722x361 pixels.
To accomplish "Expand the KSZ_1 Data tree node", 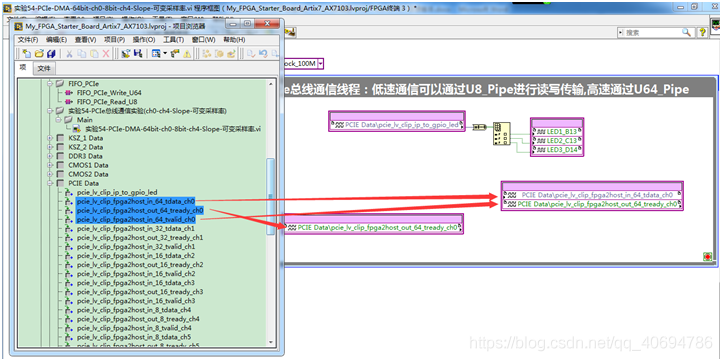I will coord(50,138).
